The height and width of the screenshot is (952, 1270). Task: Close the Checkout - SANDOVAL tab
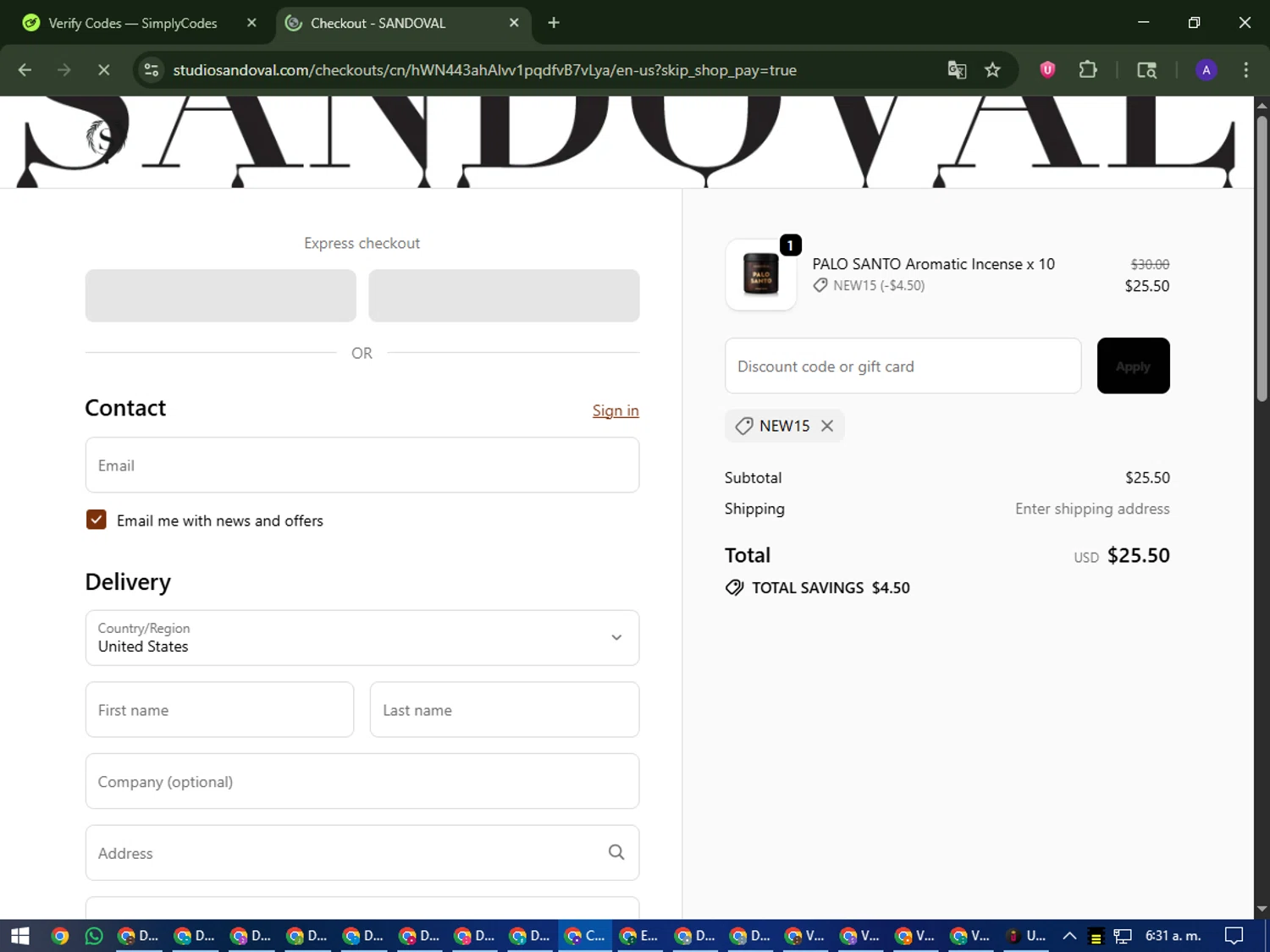(x=514, y=23)
